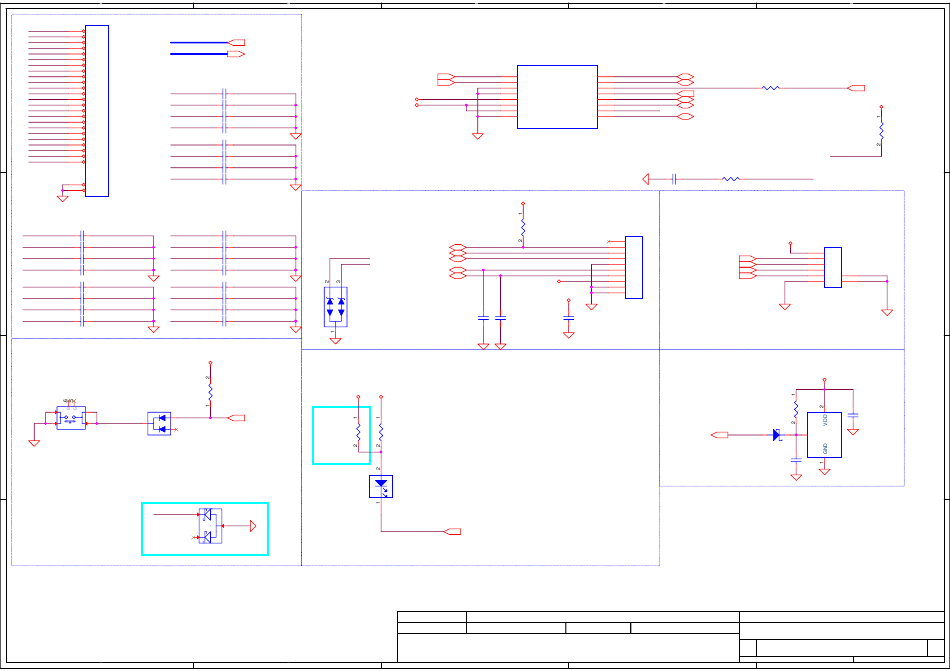
Task: Click the VDD pin label inside the regulator block
Action: coord(825,420)
